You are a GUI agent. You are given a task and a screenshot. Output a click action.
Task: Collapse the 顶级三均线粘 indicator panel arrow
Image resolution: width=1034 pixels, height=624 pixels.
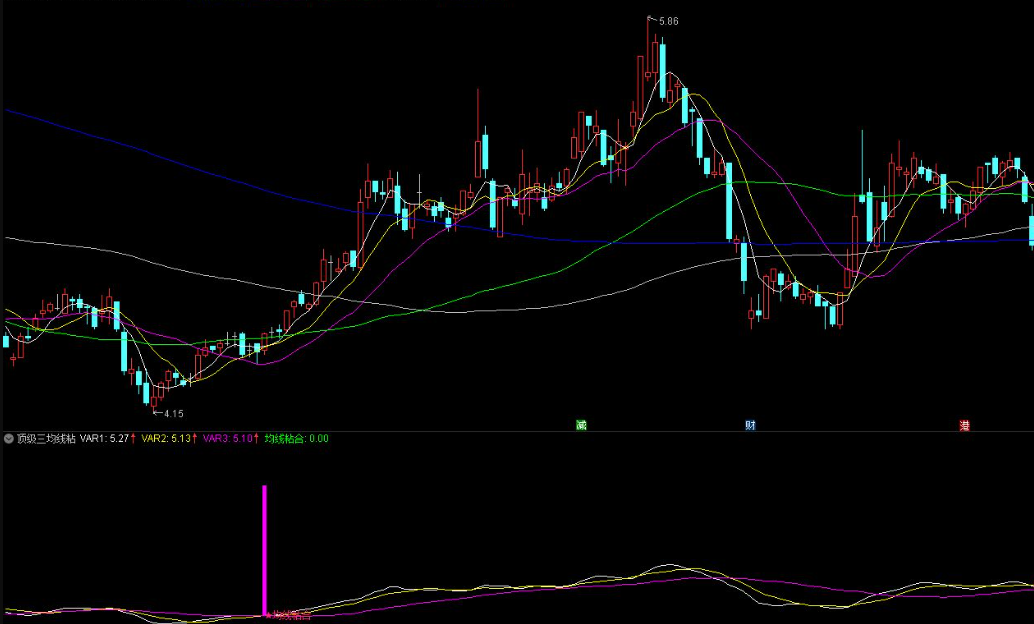[x=9, y=439]
